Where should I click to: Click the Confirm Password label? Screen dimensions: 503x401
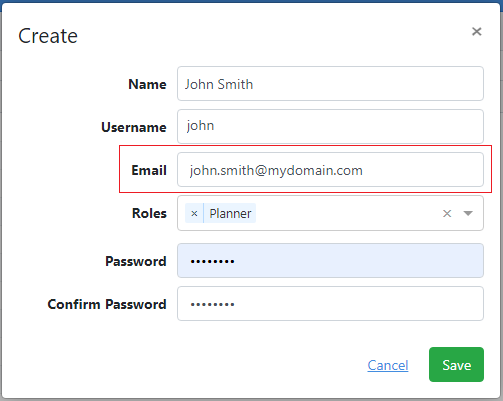(x=107, y=304)
